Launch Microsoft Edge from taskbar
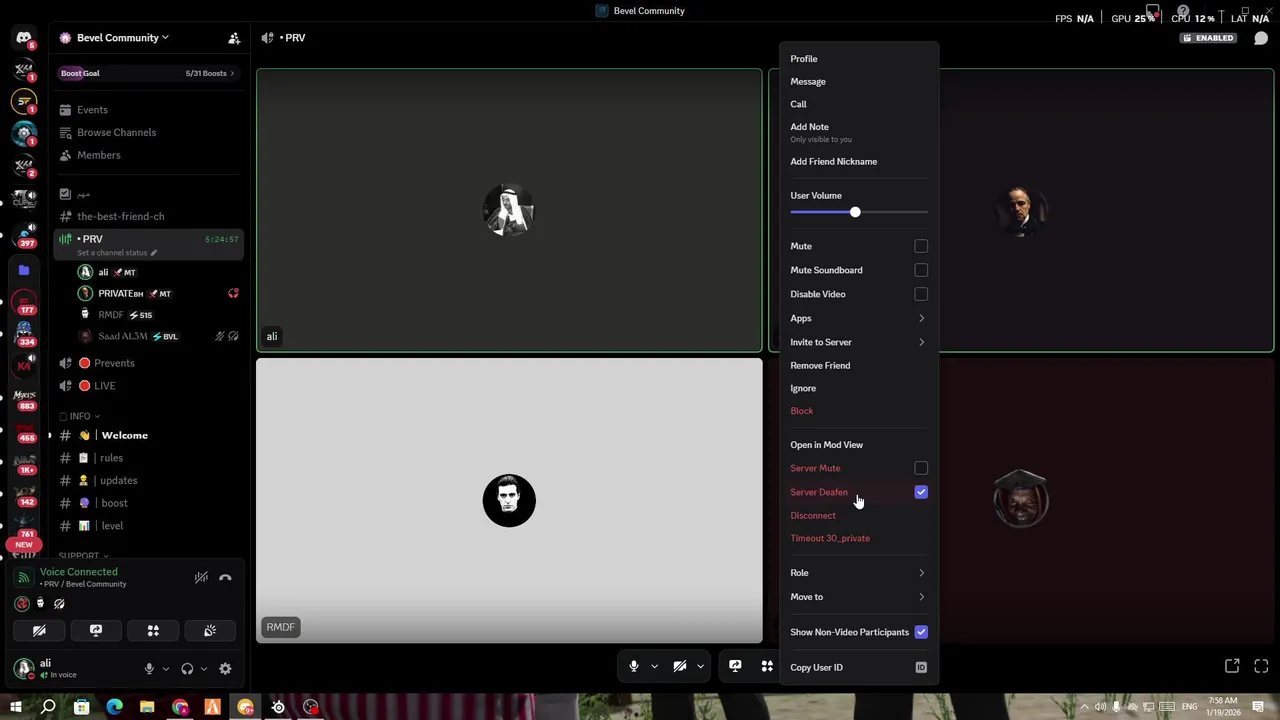The image size is (1280, 720). click(x=114, y=707)
